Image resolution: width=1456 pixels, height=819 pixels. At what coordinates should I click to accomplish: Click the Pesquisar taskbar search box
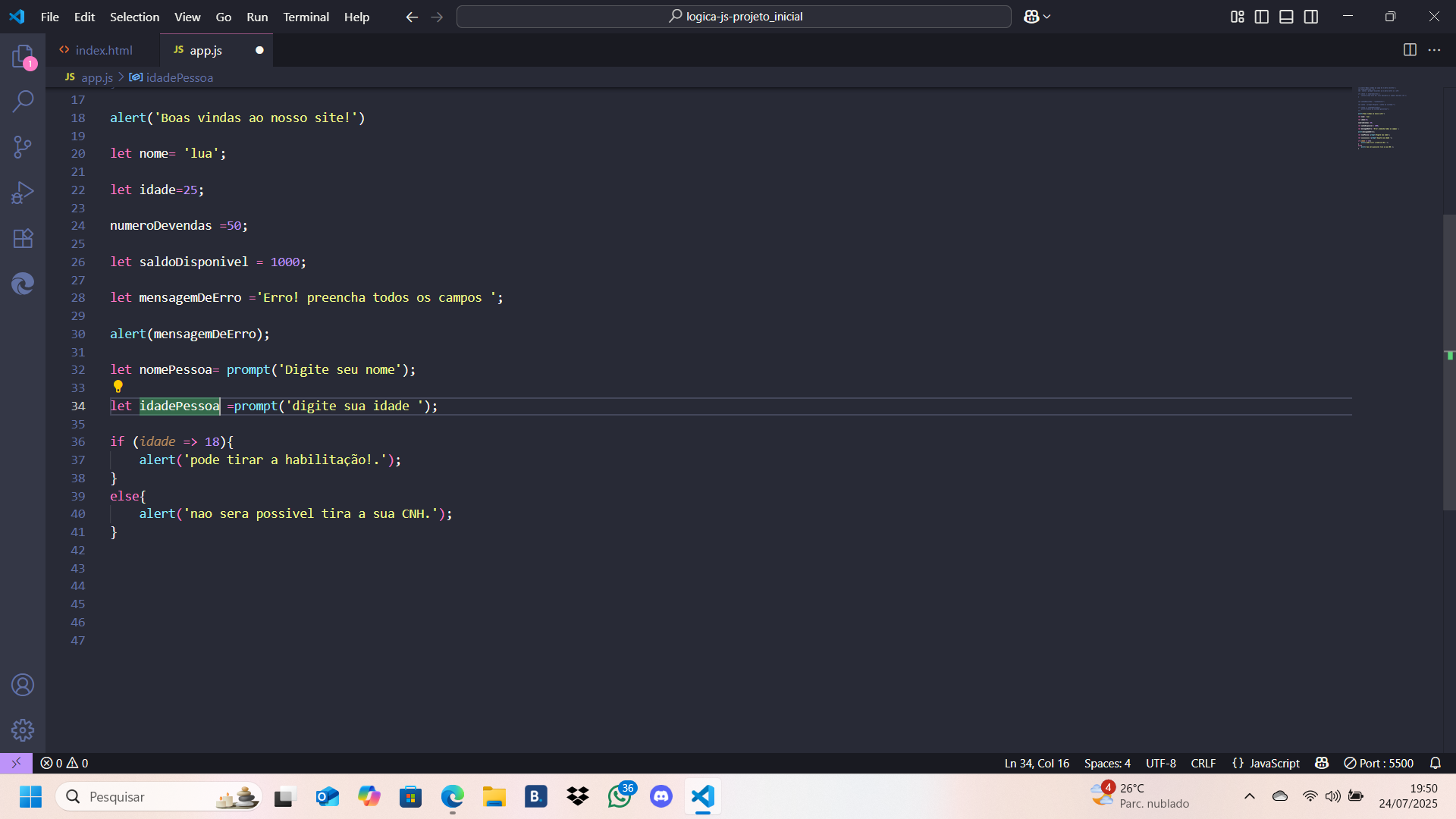(159, 796)
